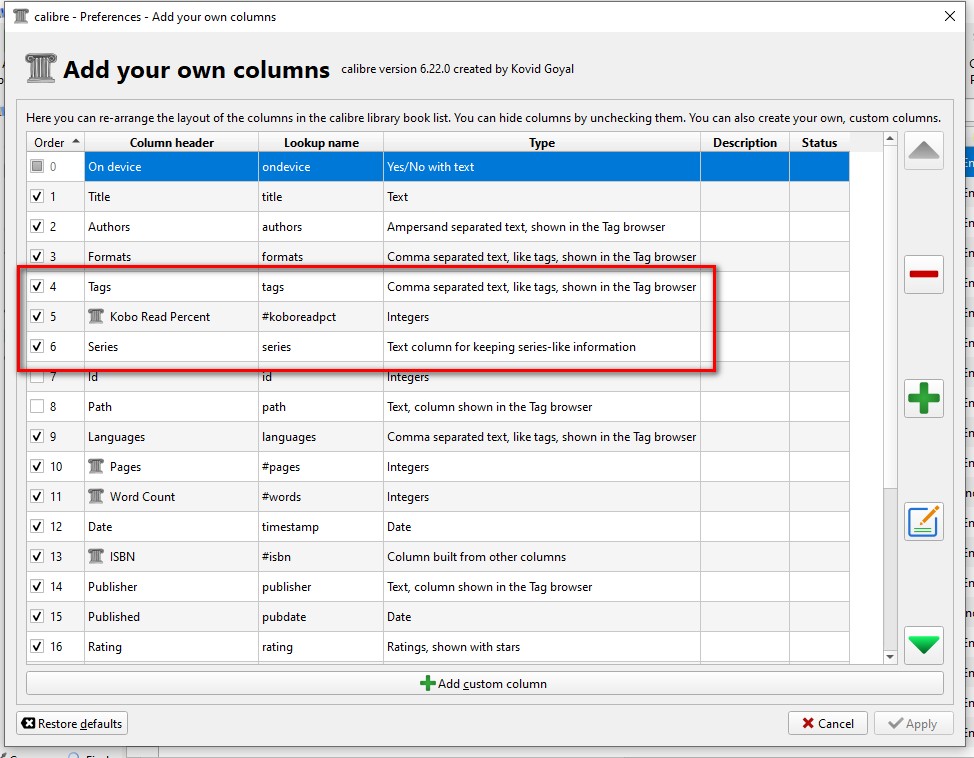The image size is (974, 758).
Task: Click the Column header heading
Action: pyautogui.click(x=171, y=142)
